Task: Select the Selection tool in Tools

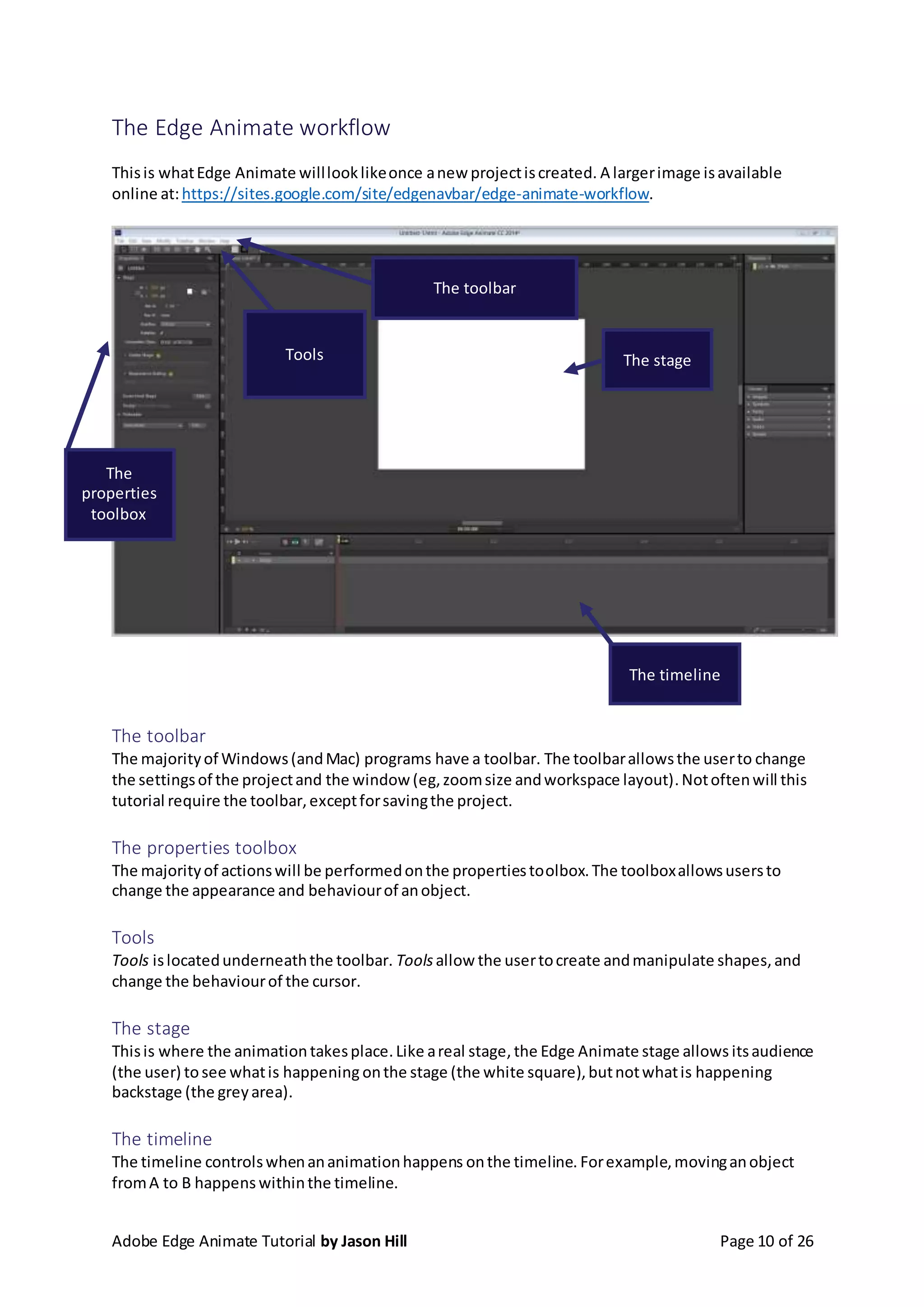Action: (124, 250)
